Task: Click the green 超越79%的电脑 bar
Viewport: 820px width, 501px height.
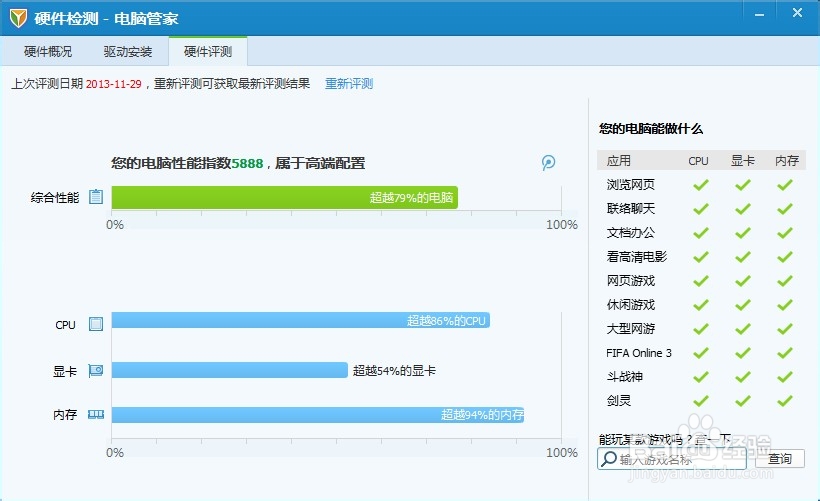Action: [x=284, y=197]
